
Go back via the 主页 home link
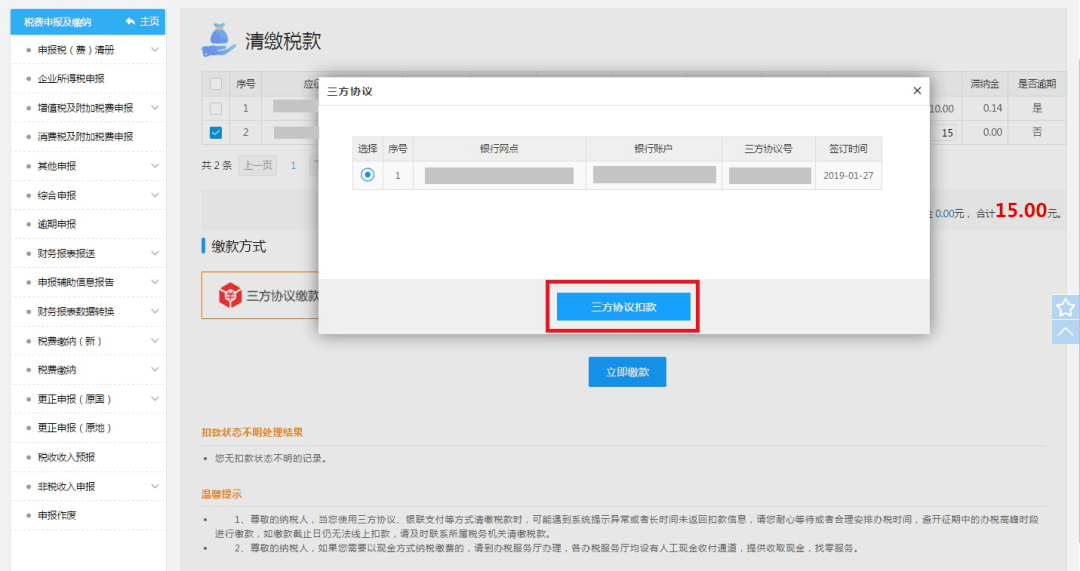pos(143,21)
